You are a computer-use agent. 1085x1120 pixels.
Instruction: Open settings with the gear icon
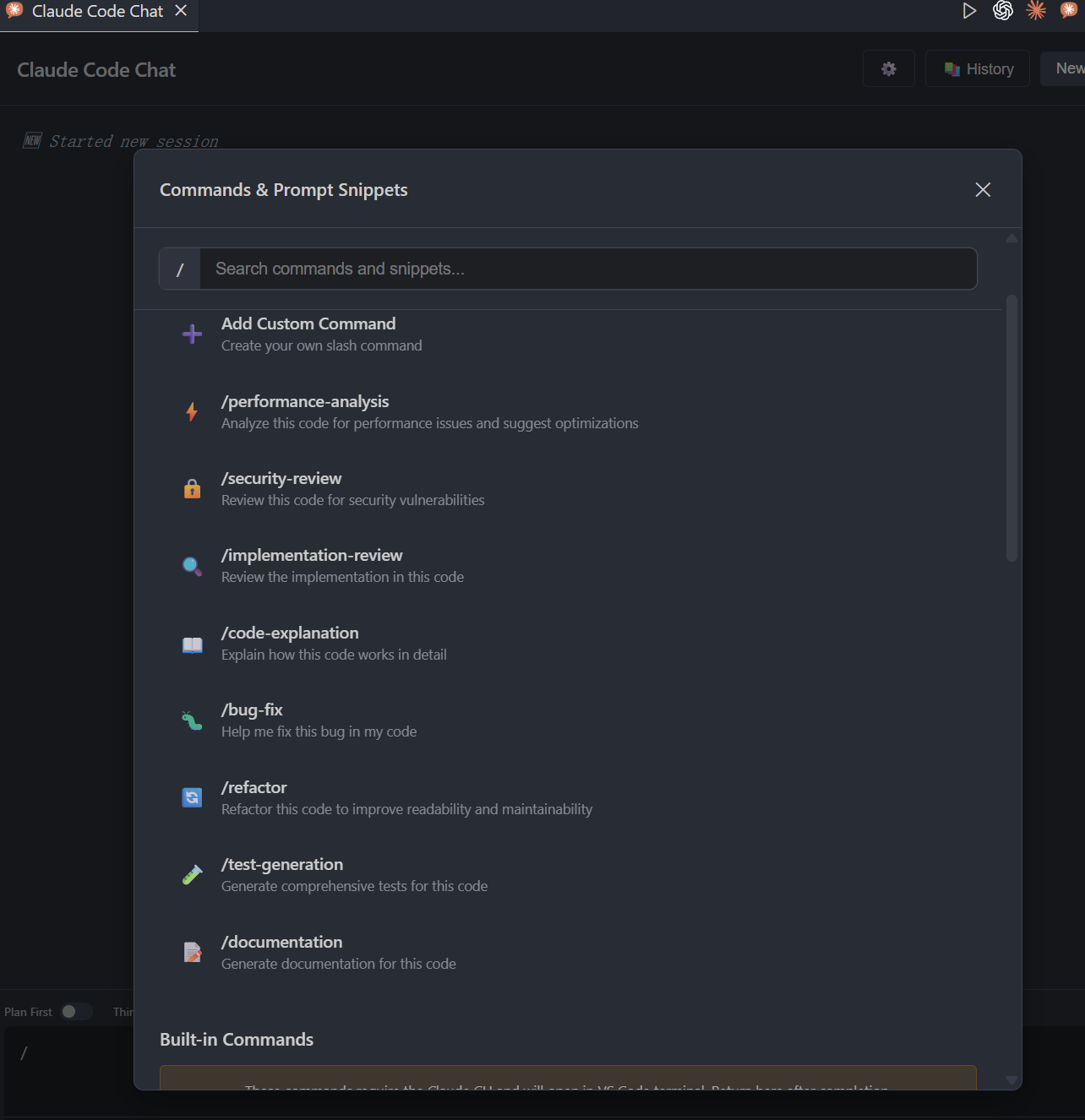coord(888,69)
